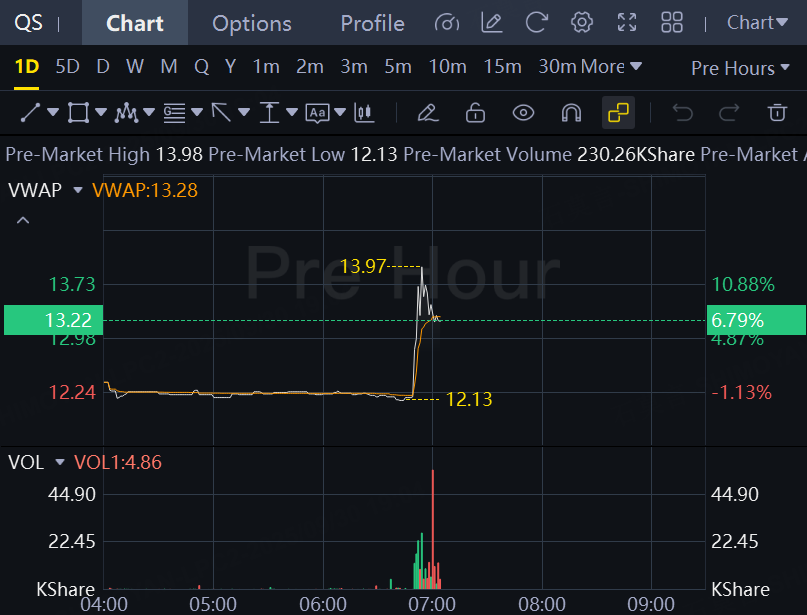Toggle the lock drawings icon
807x615 pixels.
475,112
